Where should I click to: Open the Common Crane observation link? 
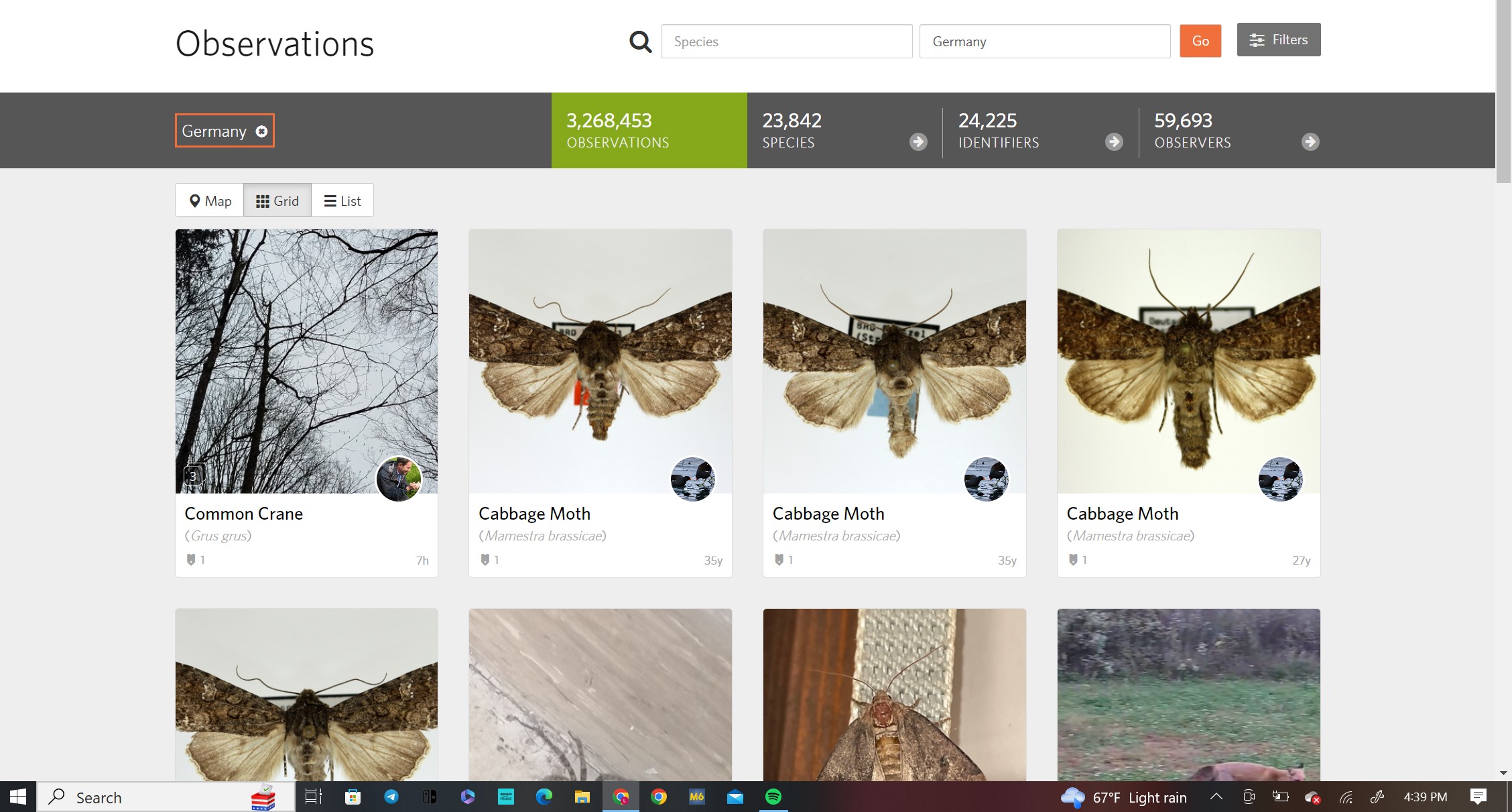coord(243,514)
